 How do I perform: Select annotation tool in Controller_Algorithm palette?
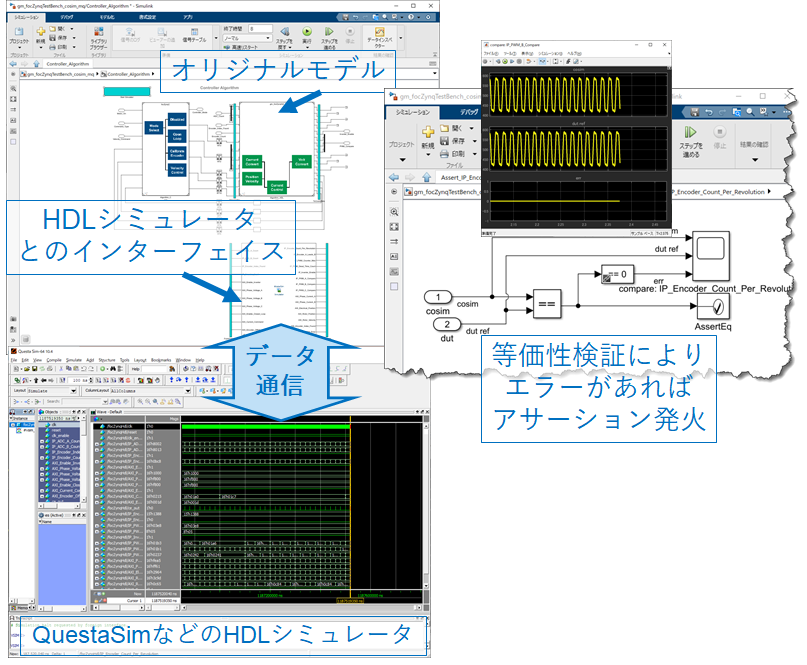point(13,120)
